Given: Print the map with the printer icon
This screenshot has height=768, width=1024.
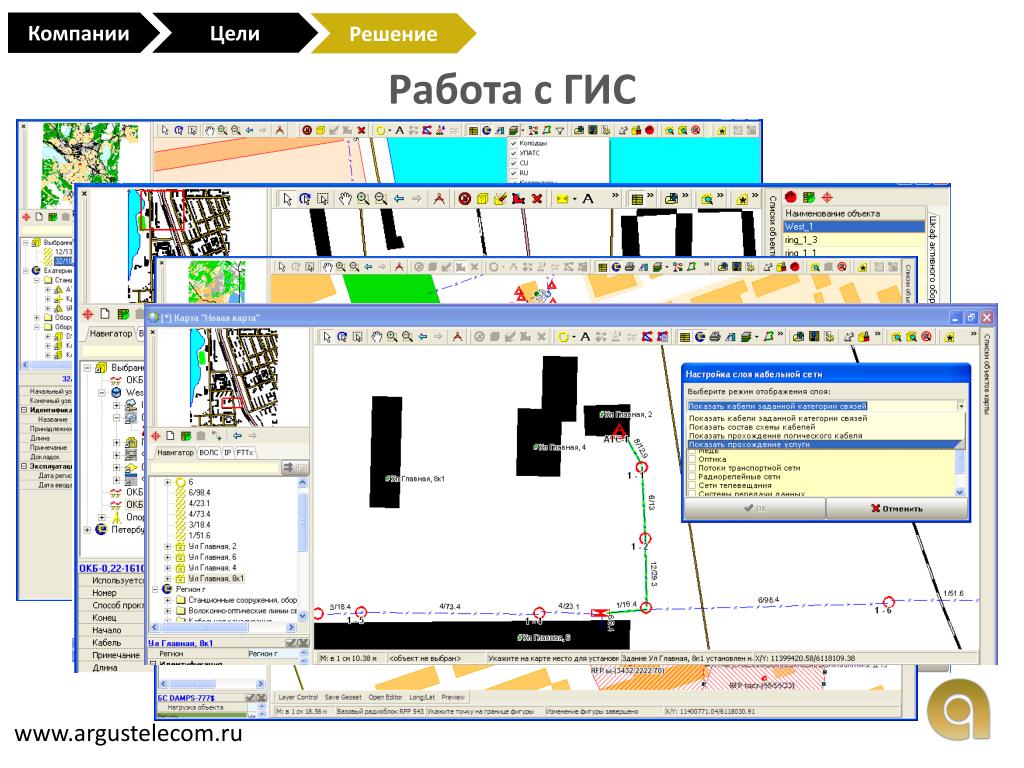Looking at the screenshot, I should 715,337.
